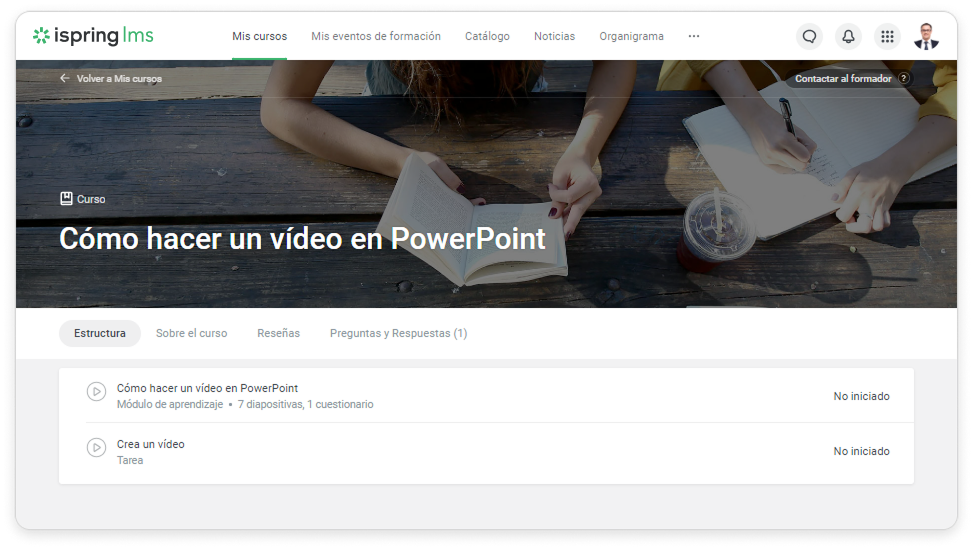
Task: Open the Catálogo page
Action: tap(487, 36)
